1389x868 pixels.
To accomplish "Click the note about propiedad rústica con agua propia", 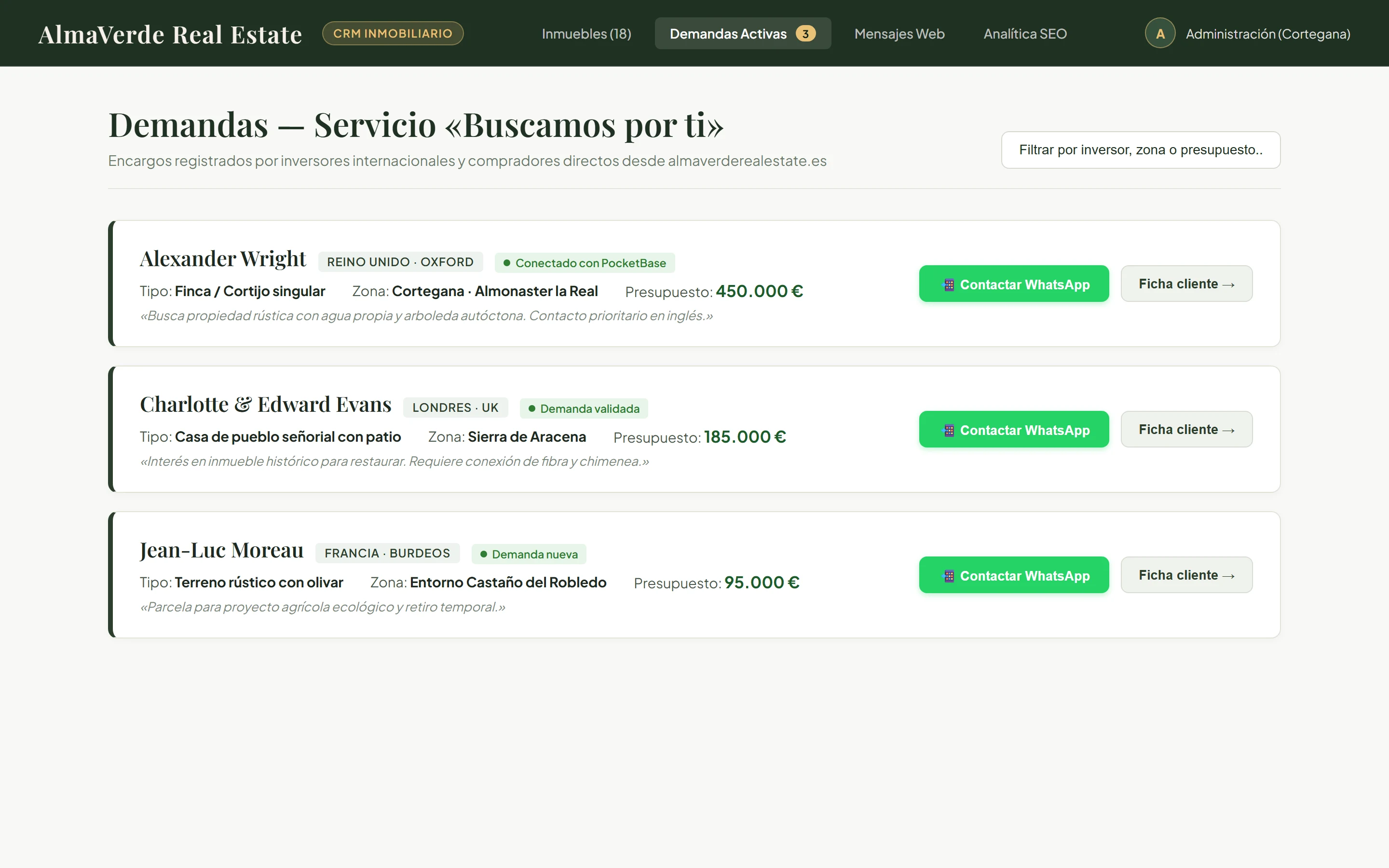I will pos(426,316).
